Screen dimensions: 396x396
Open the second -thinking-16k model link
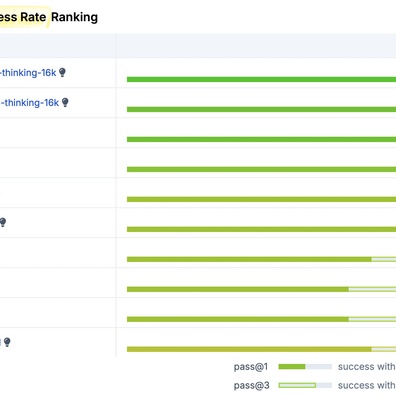click(29, 103)
